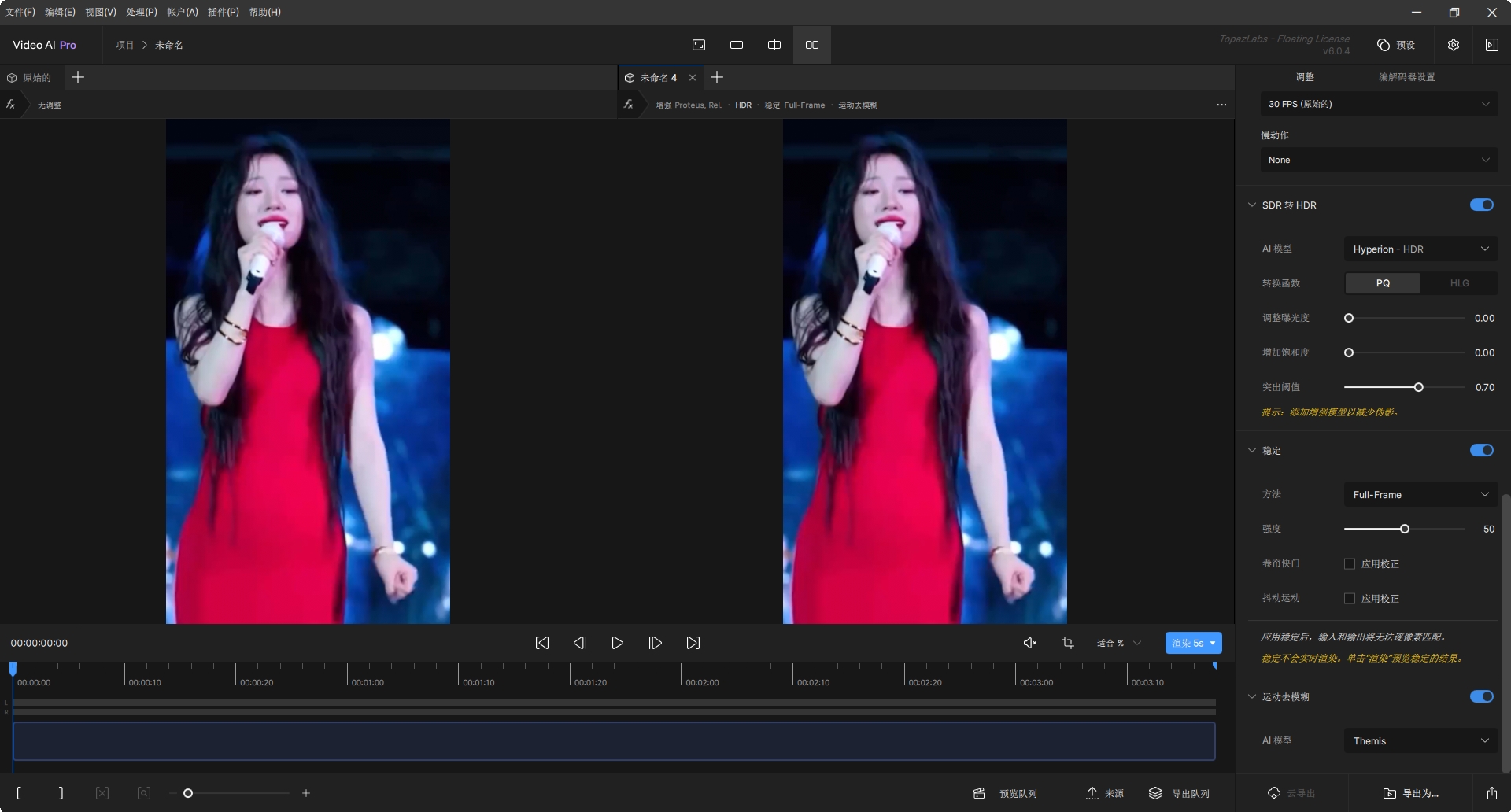Open the 适合 % zoom dropdown
The height and width of the screenshot is (812, 1511).
click(1118, 643)
